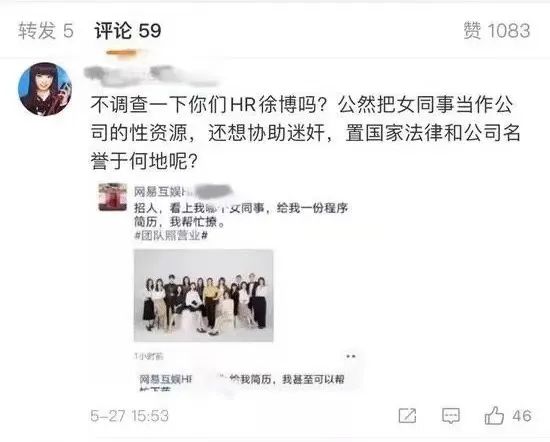Open the blurred commenter username
Screen dimensions: 550x442
pos(151,76)
